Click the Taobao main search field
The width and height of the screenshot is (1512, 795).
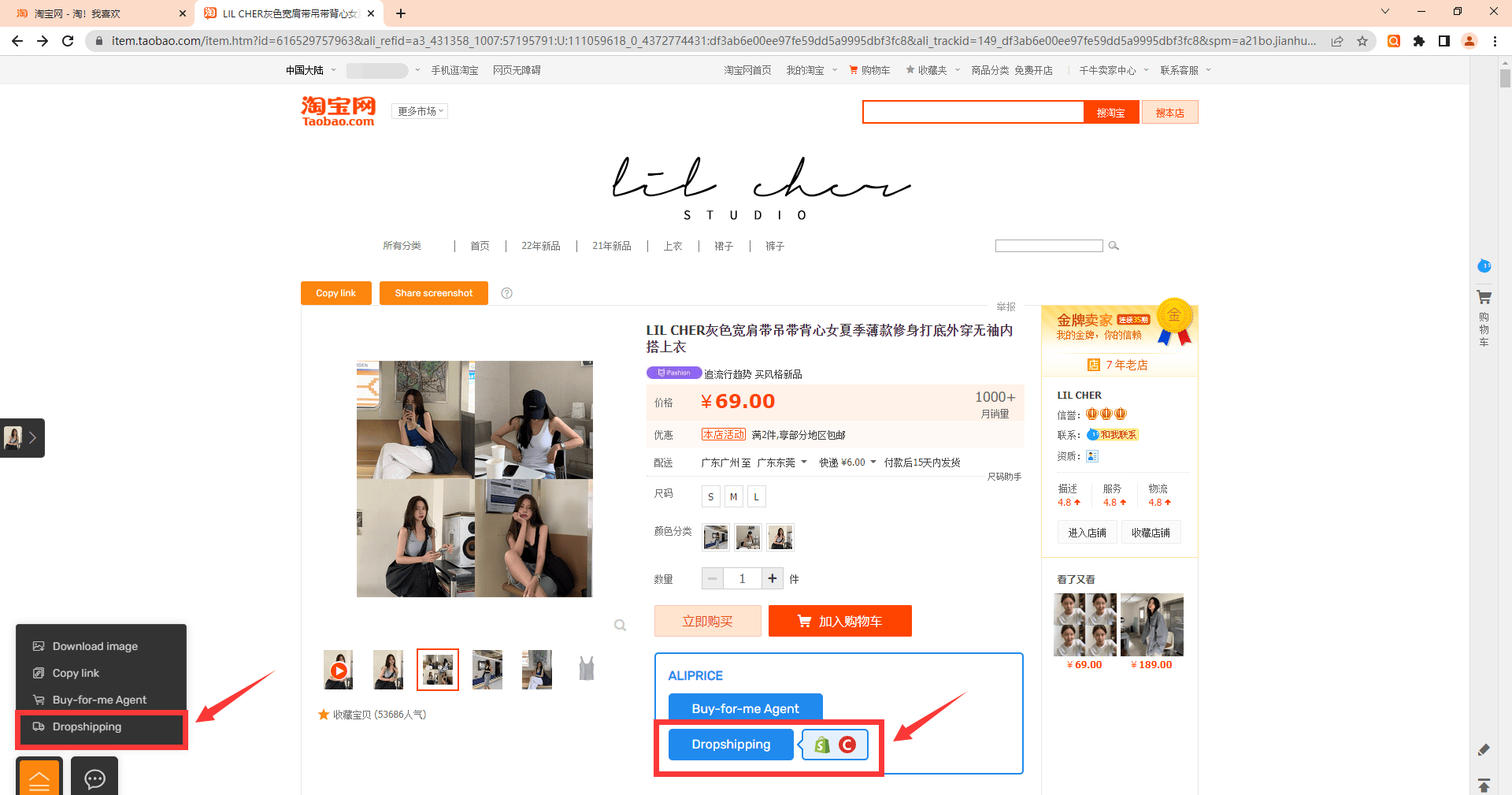973,112
